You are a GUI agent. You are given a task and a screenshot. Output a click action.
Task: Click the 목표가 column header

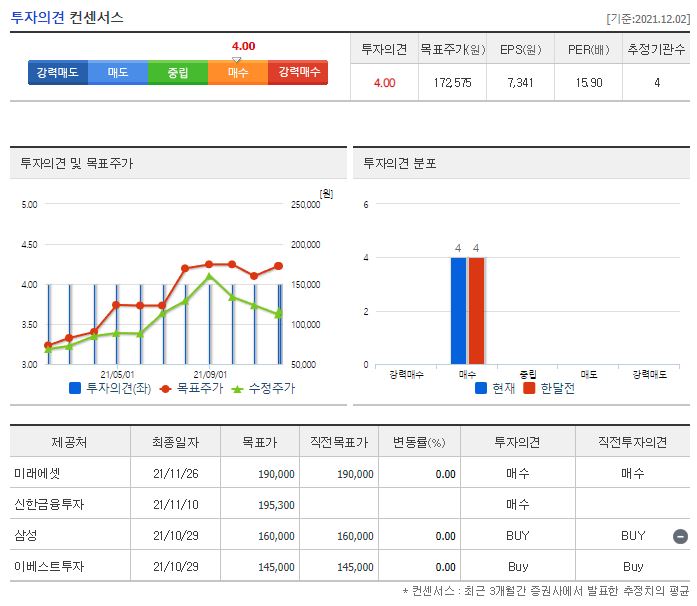coord(260,442)
